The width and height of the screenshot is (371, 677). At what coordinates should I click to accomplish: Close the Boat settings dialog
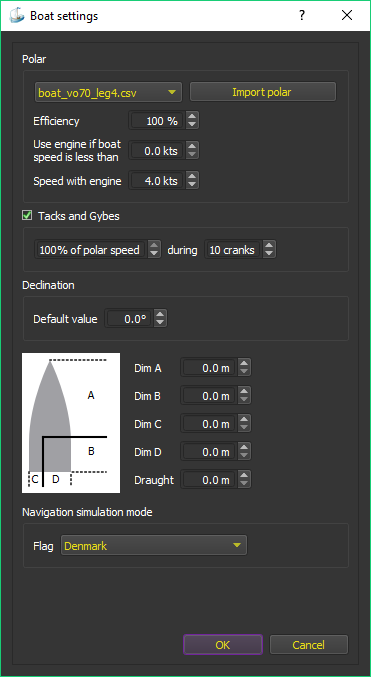tap(347, 16)
